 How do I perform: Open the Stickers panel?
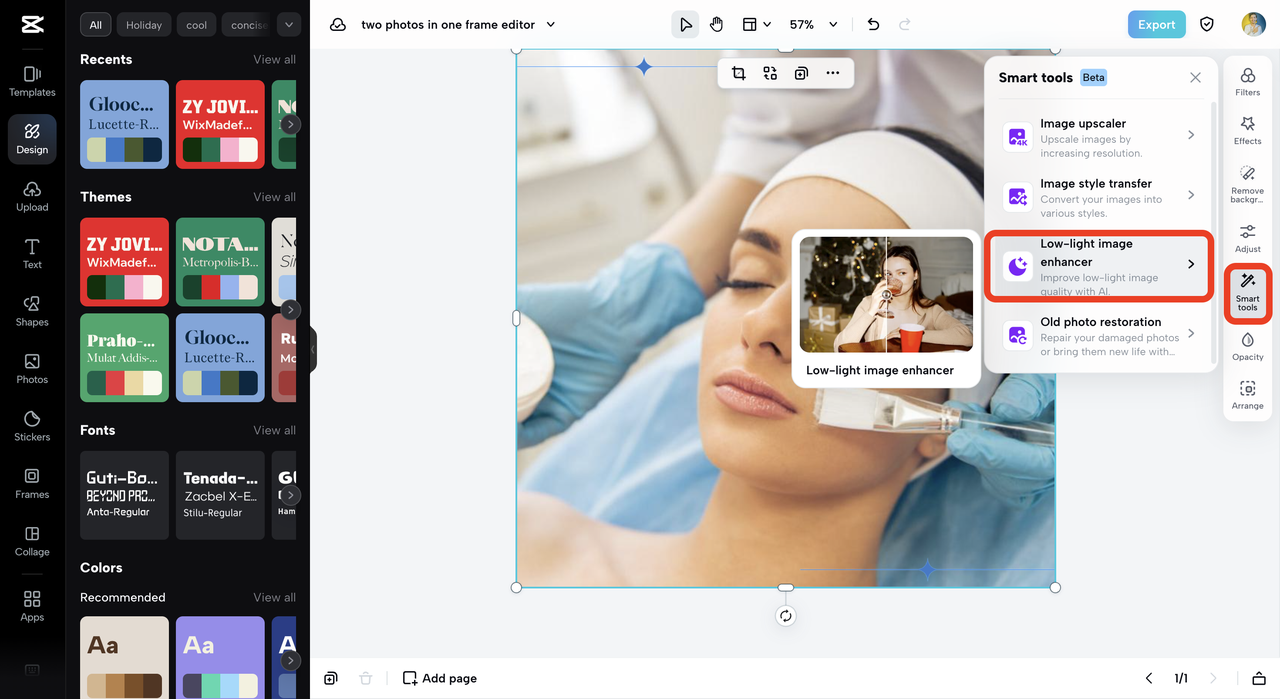(32, 426)
